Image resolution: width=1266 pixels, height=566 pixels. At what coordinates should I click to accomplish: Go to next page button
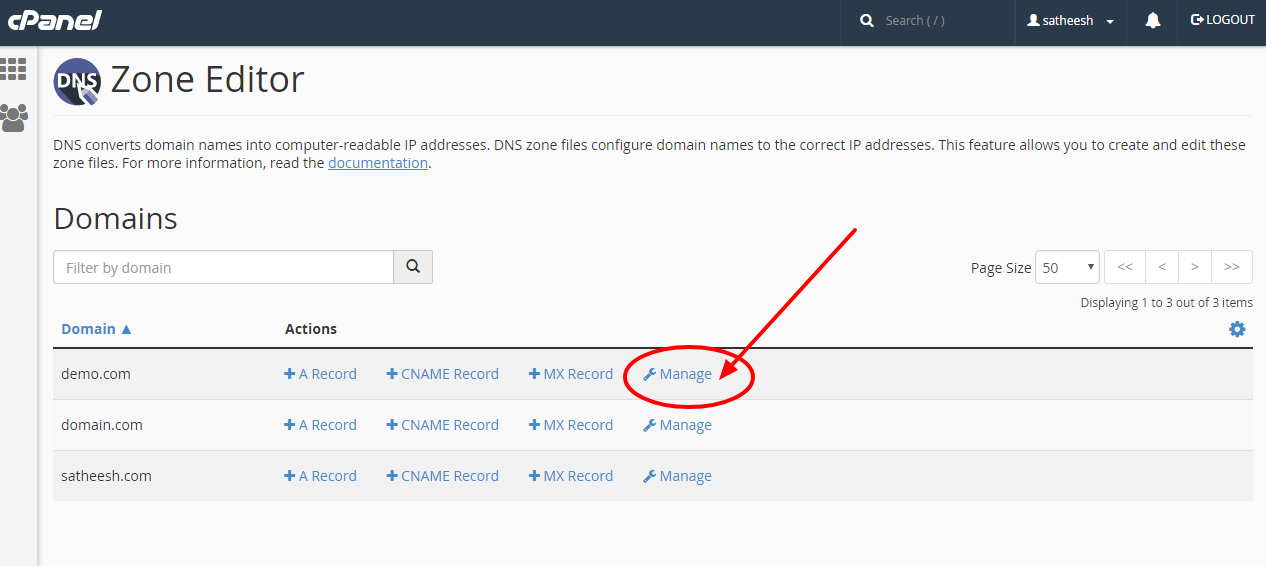[x=1195, y=267]
